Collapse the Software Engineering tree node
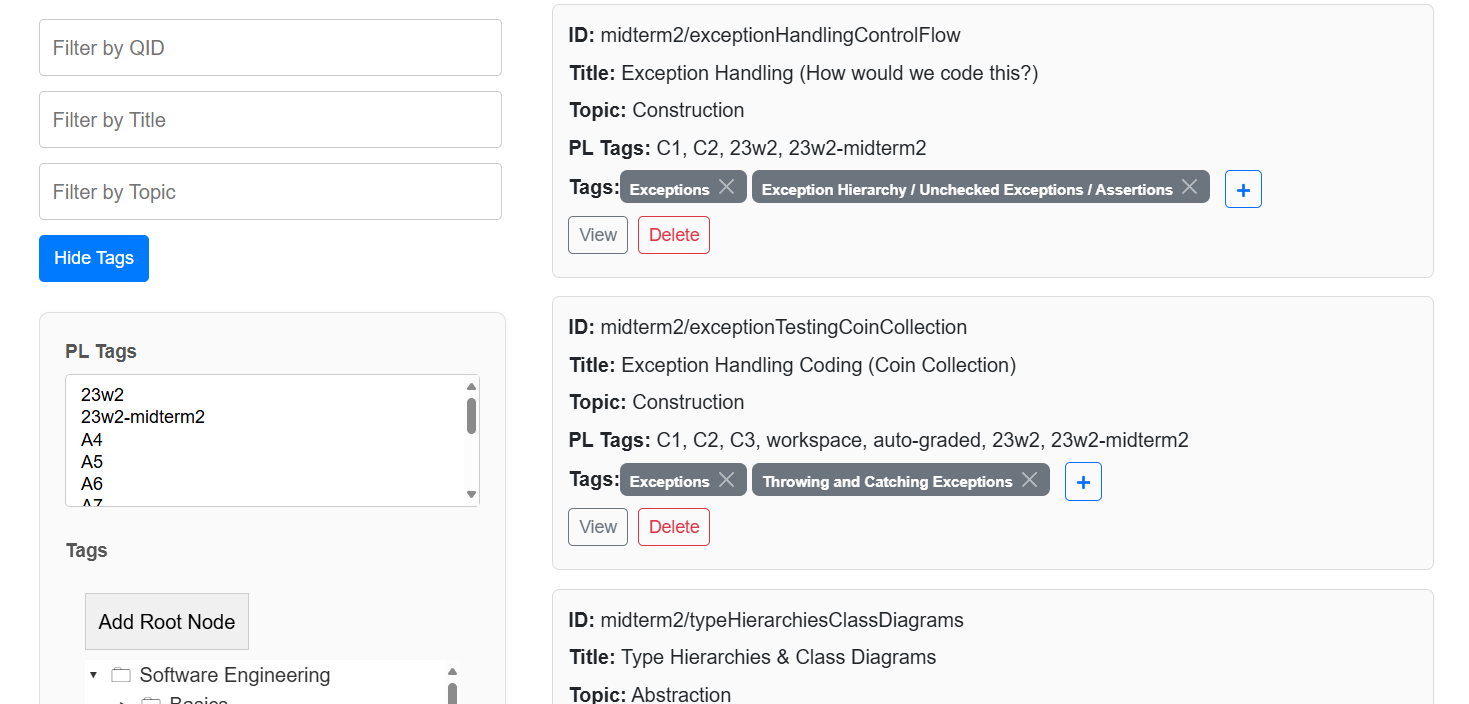The image size is (1469, 704). pyautogui.click(x=94, y=675)
